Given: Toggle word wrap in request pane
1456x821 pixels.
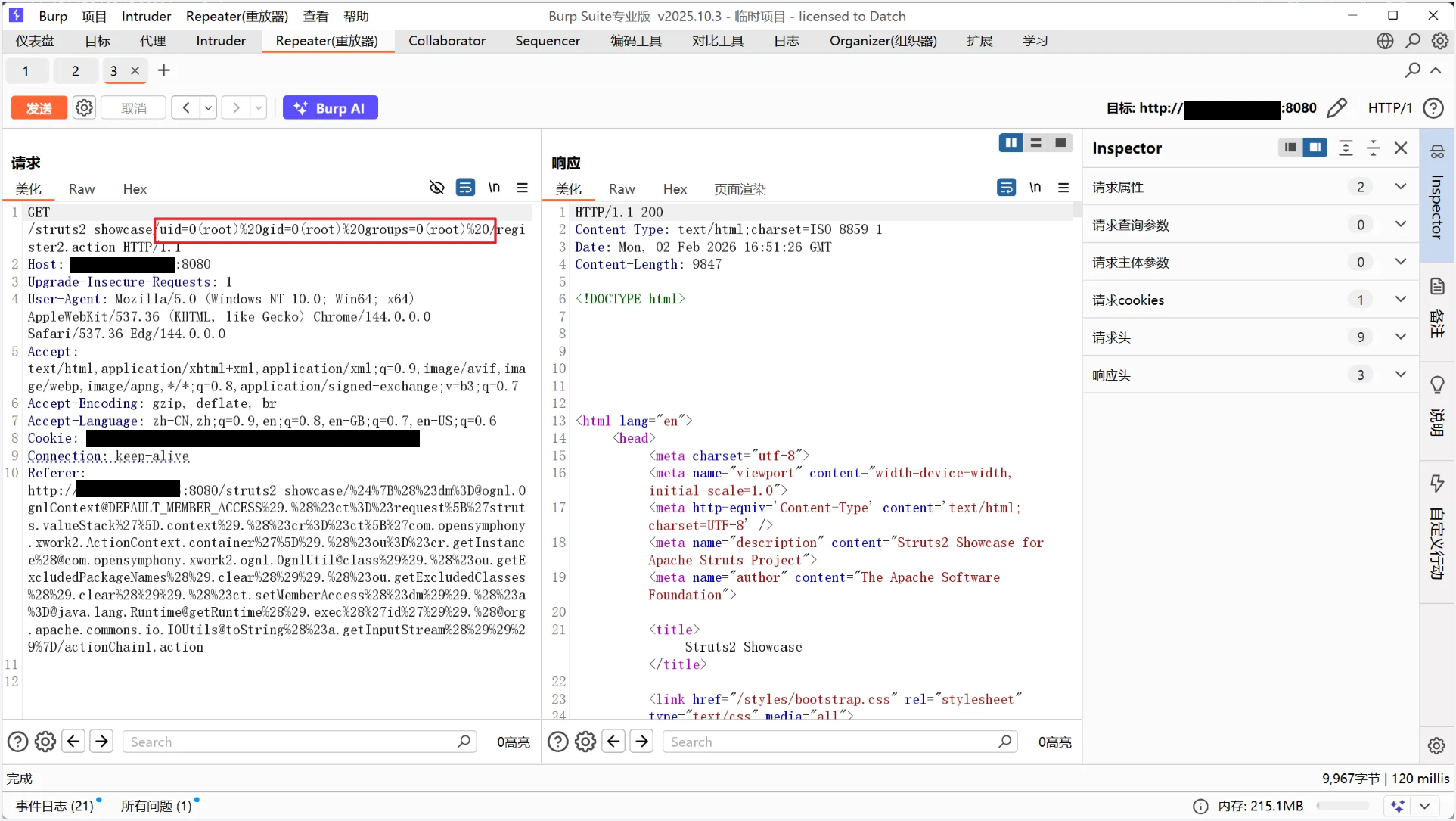Looking at the screenshot, I should [465, 188].
